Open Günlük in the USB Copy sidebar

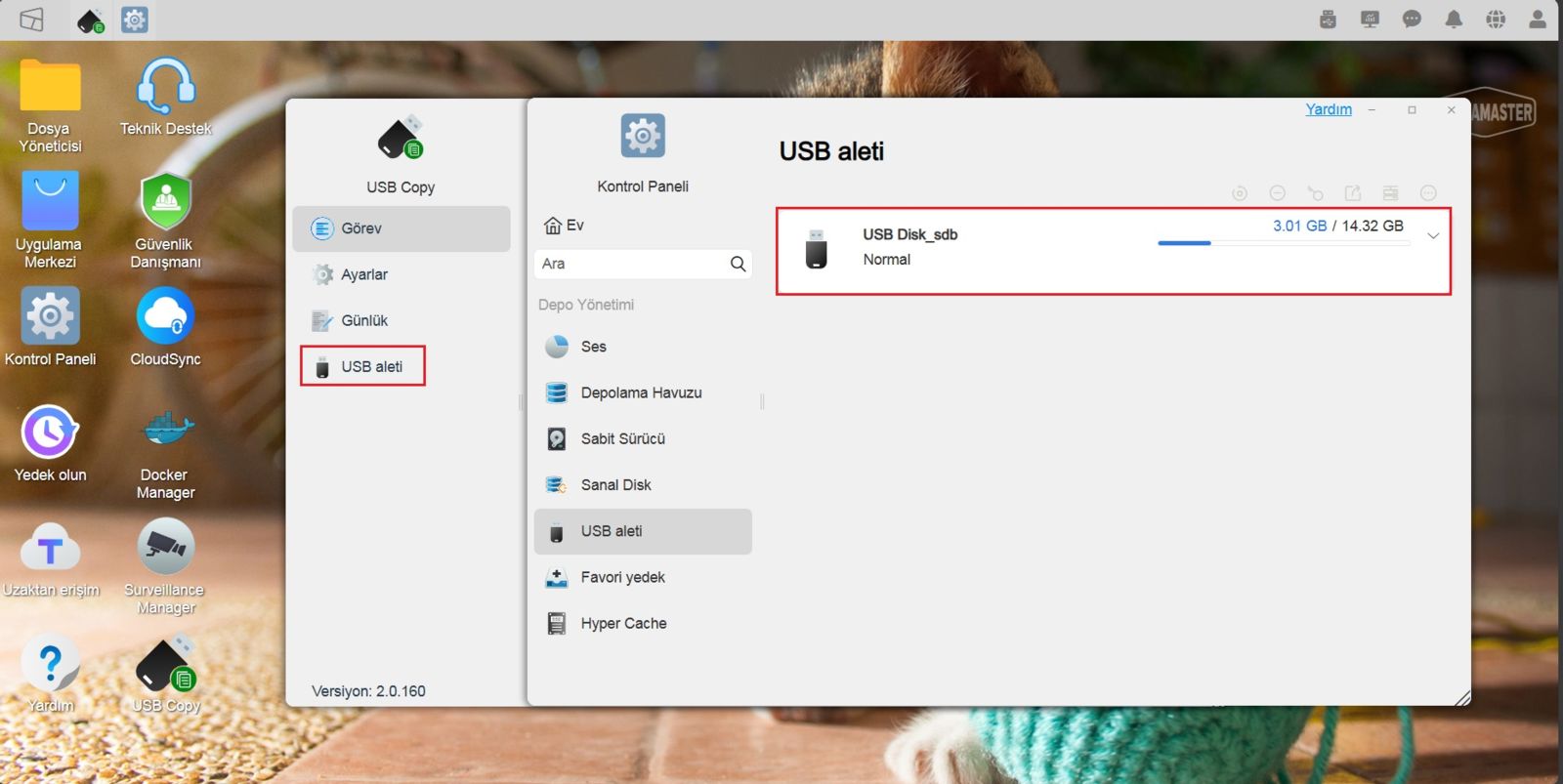click(x=363, y=320)
